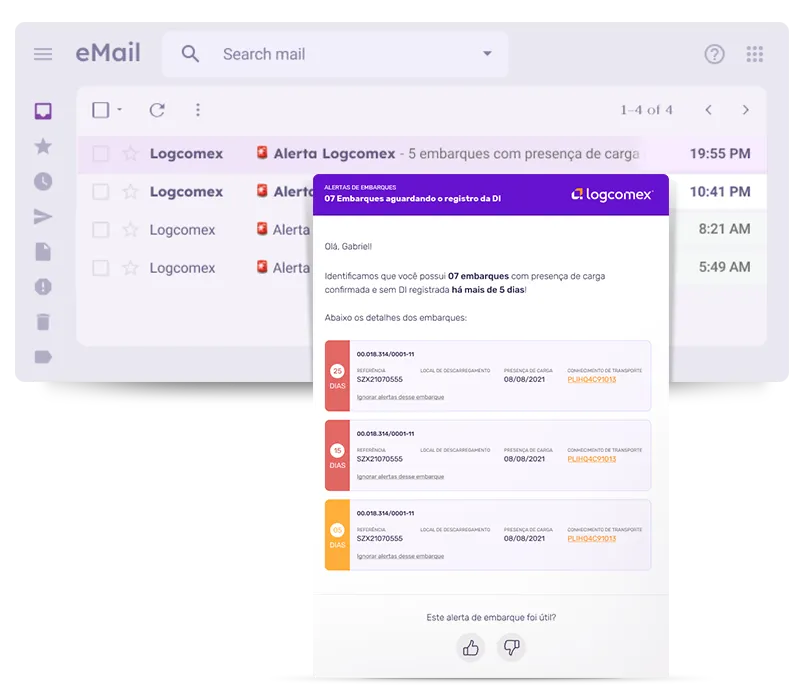
Task: Click 'Ignorar alertas desse embarque' in 25 dias card
Action: click(x=400, y=397)
